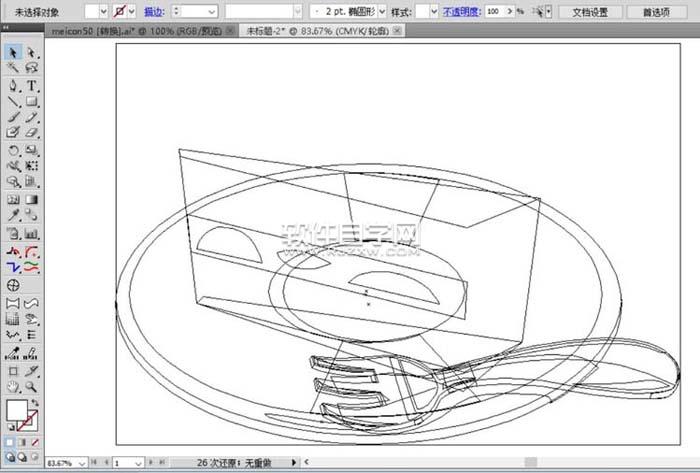Open stroke color dropdown in control bar

coord(132,12)
